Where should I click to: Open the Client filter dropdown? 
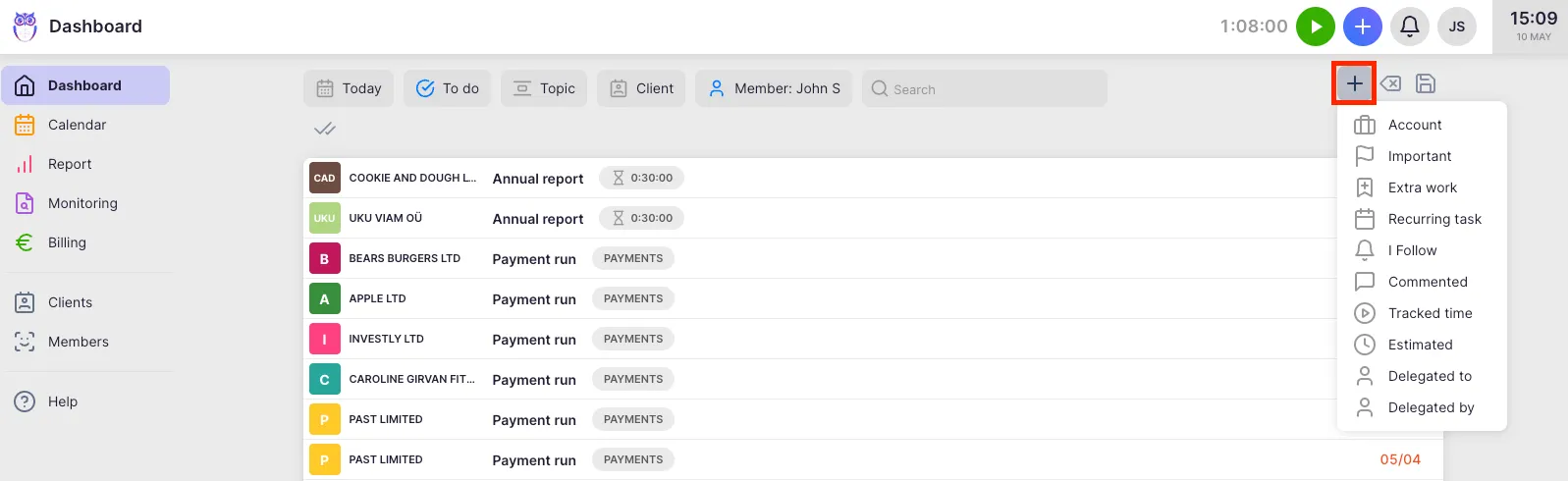[x=641, y=88]
